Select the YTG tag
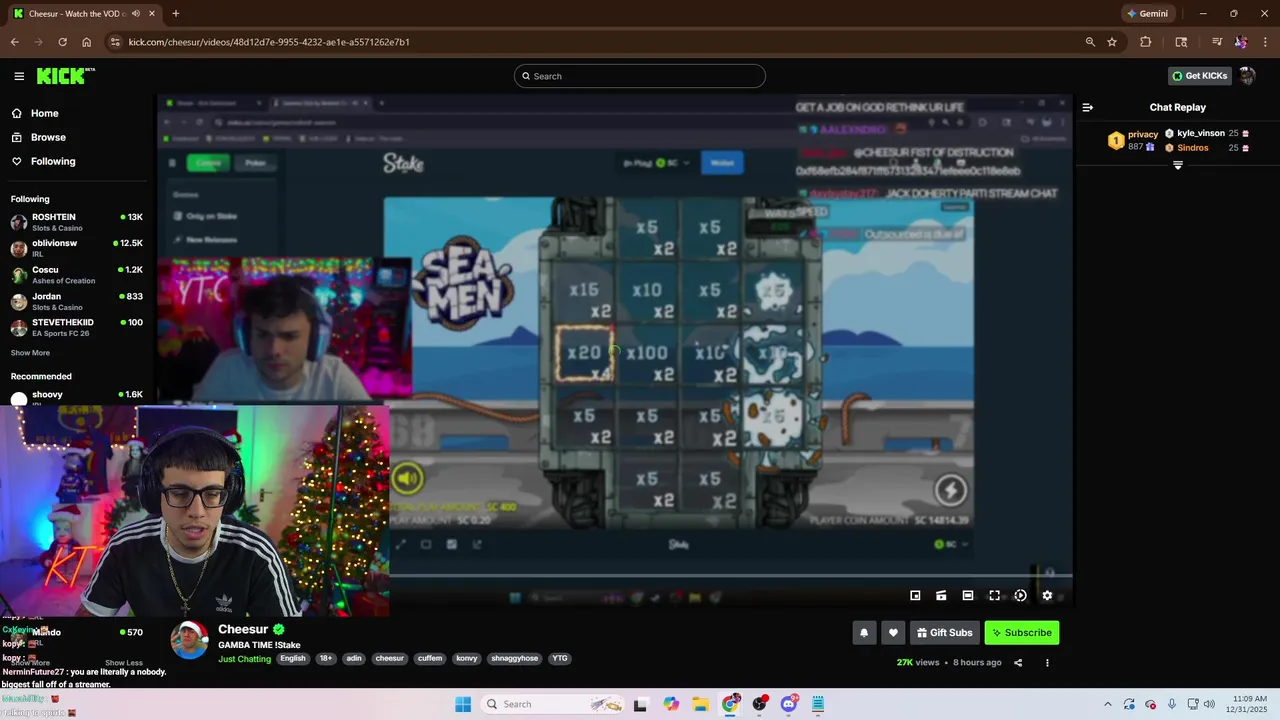The image size is (1280, 720). 560,658
